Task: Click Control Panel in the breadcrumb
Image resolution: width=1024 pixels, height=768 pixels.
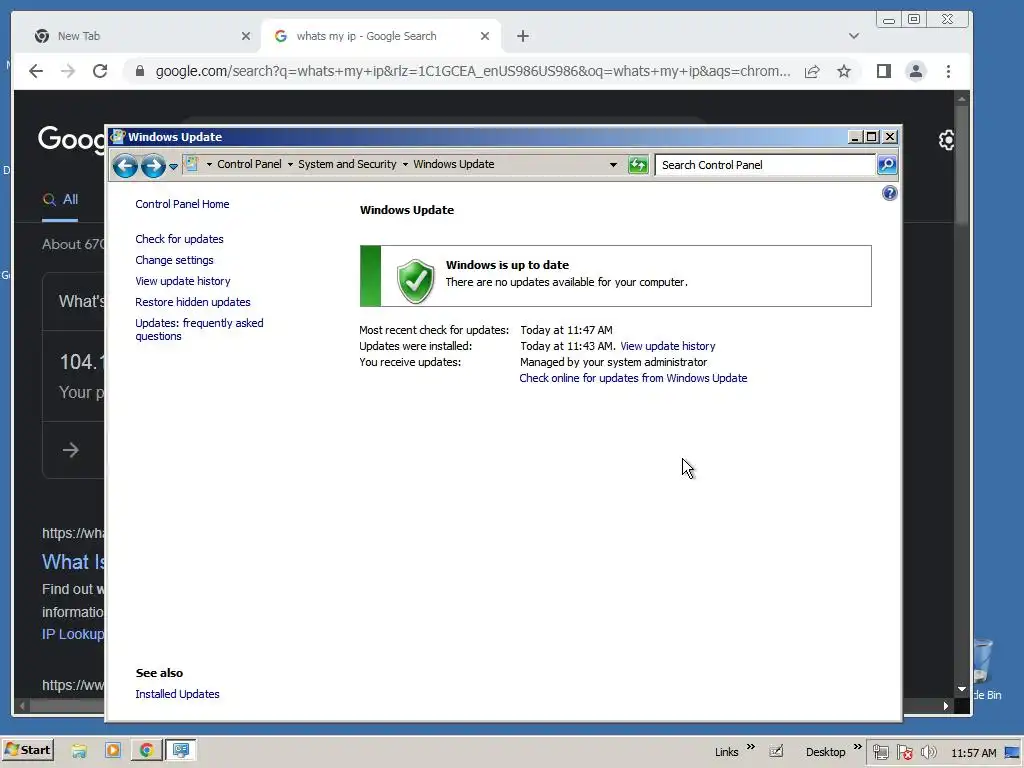Action: coord(249,165)
